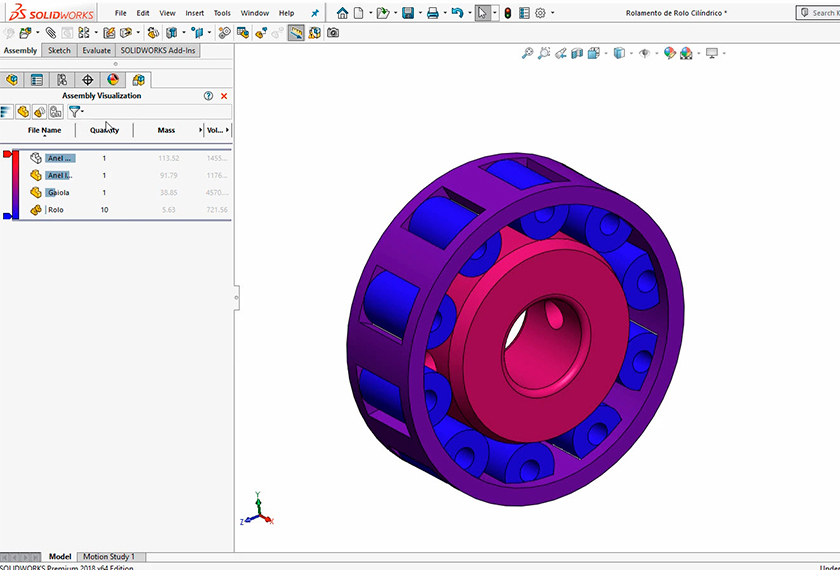Image resolution: width=840 pixels, height=570 pixels.
Task: Open the Undo dropdown arrow
Action: point(470,13)
